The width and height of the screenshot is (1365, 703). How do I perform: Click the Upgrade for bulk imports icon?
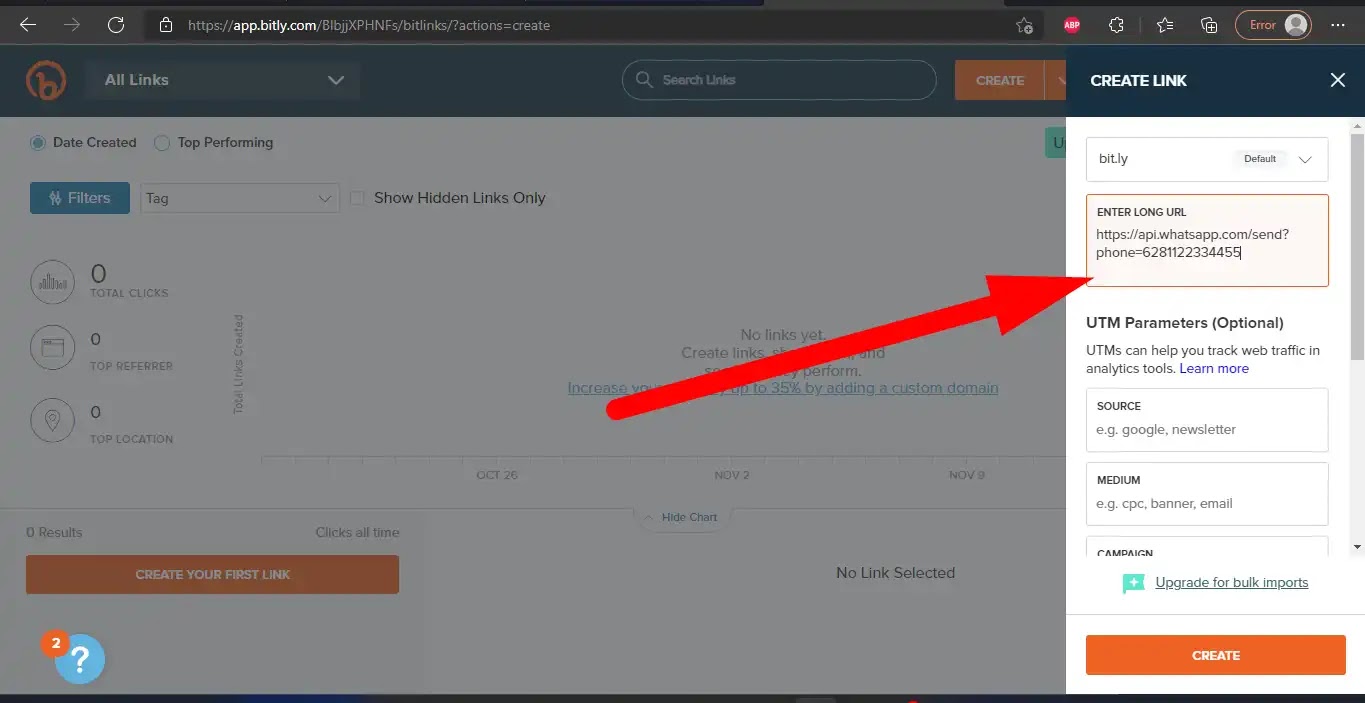tap(1133, 583)
